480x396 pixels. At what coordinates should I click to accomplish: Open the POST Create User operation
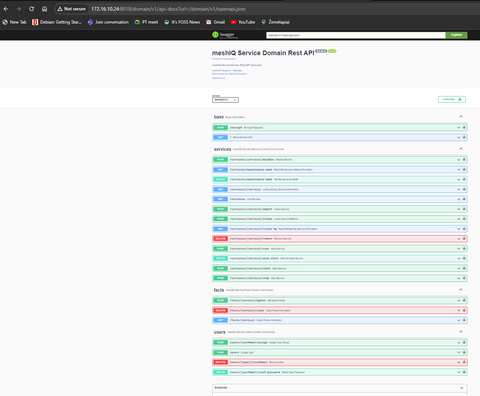(x=340, y=352)
